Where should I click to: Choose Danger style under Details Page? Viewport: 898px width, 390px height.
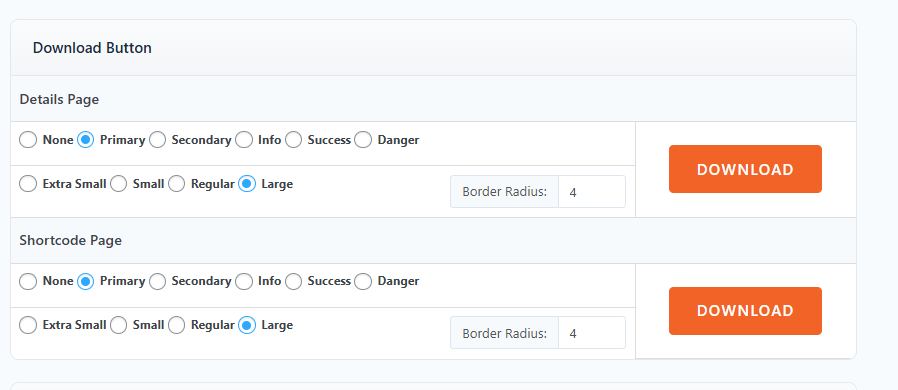pos(363,140)
